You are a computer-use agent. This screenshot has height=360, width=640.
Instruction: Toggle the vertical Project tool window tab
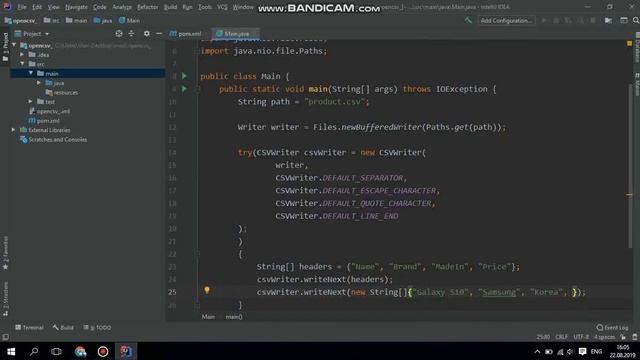(x=5, y=47)
